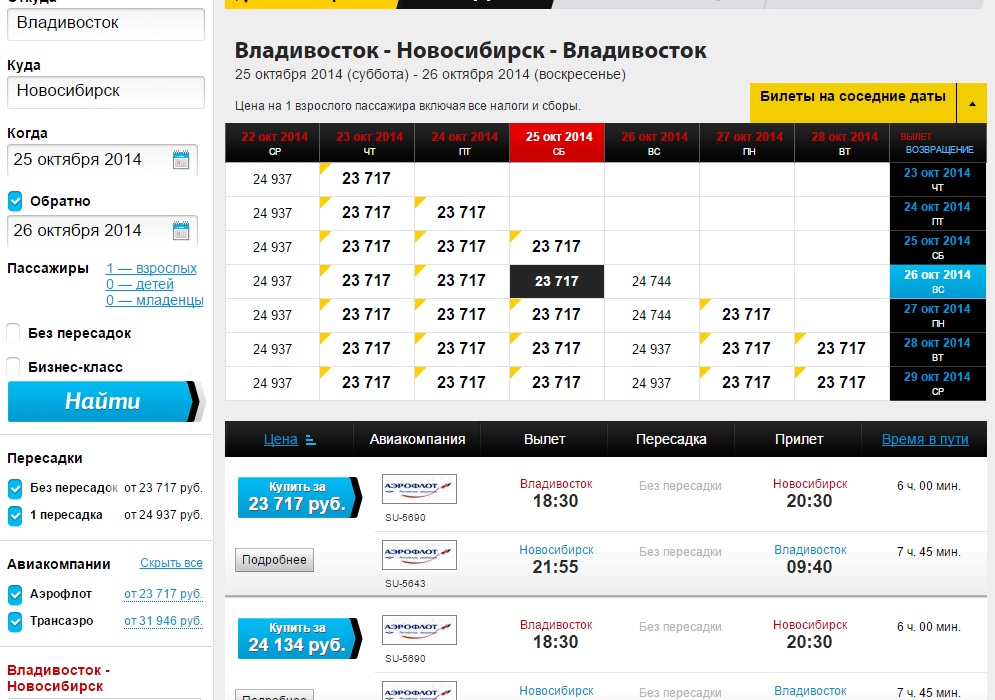Open calendar icon for departure date field
Screen dimensions: 995x700
pos(181,160)
